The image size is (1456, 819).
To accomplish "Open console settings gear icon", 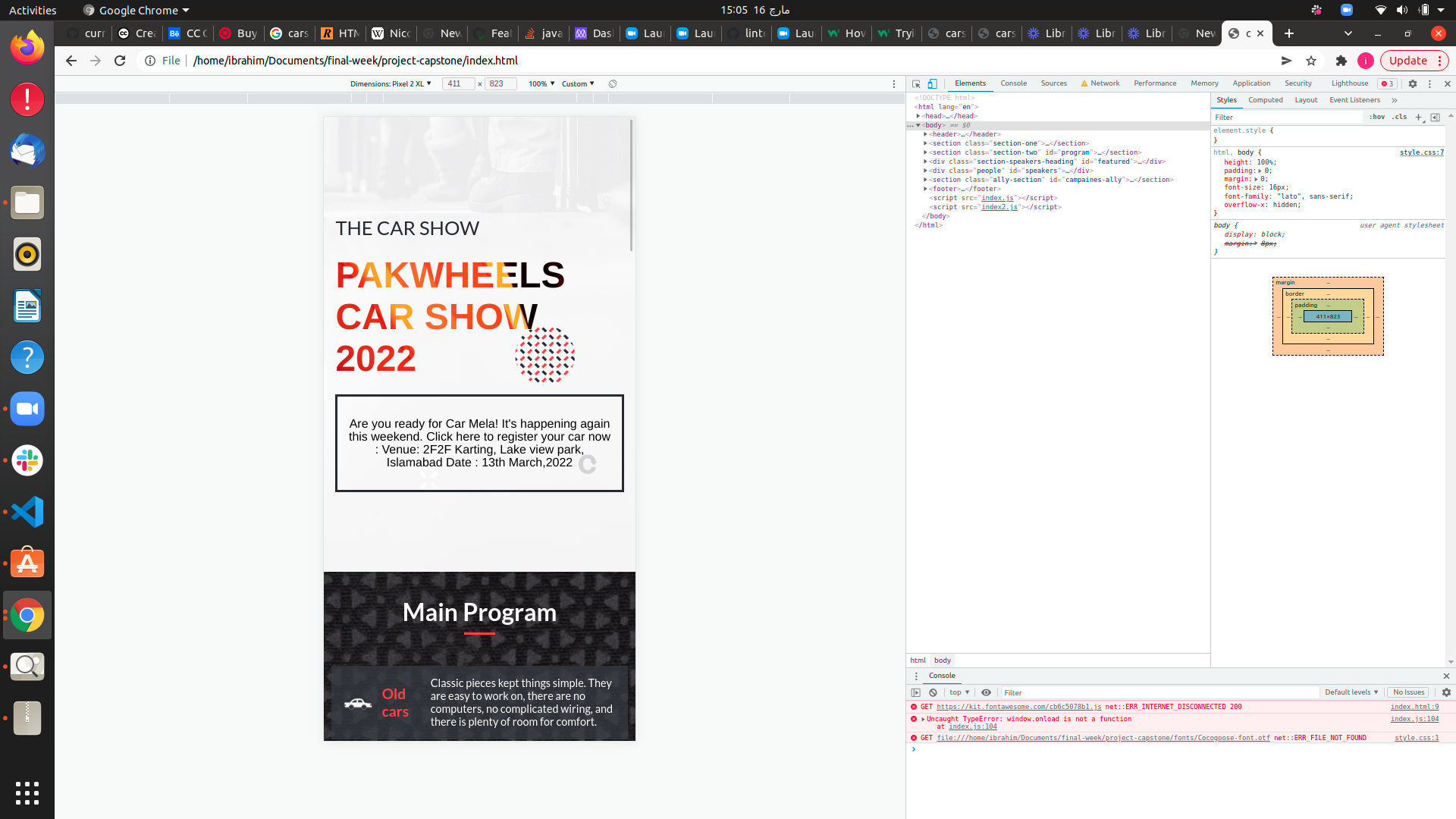I will 1446,692.
